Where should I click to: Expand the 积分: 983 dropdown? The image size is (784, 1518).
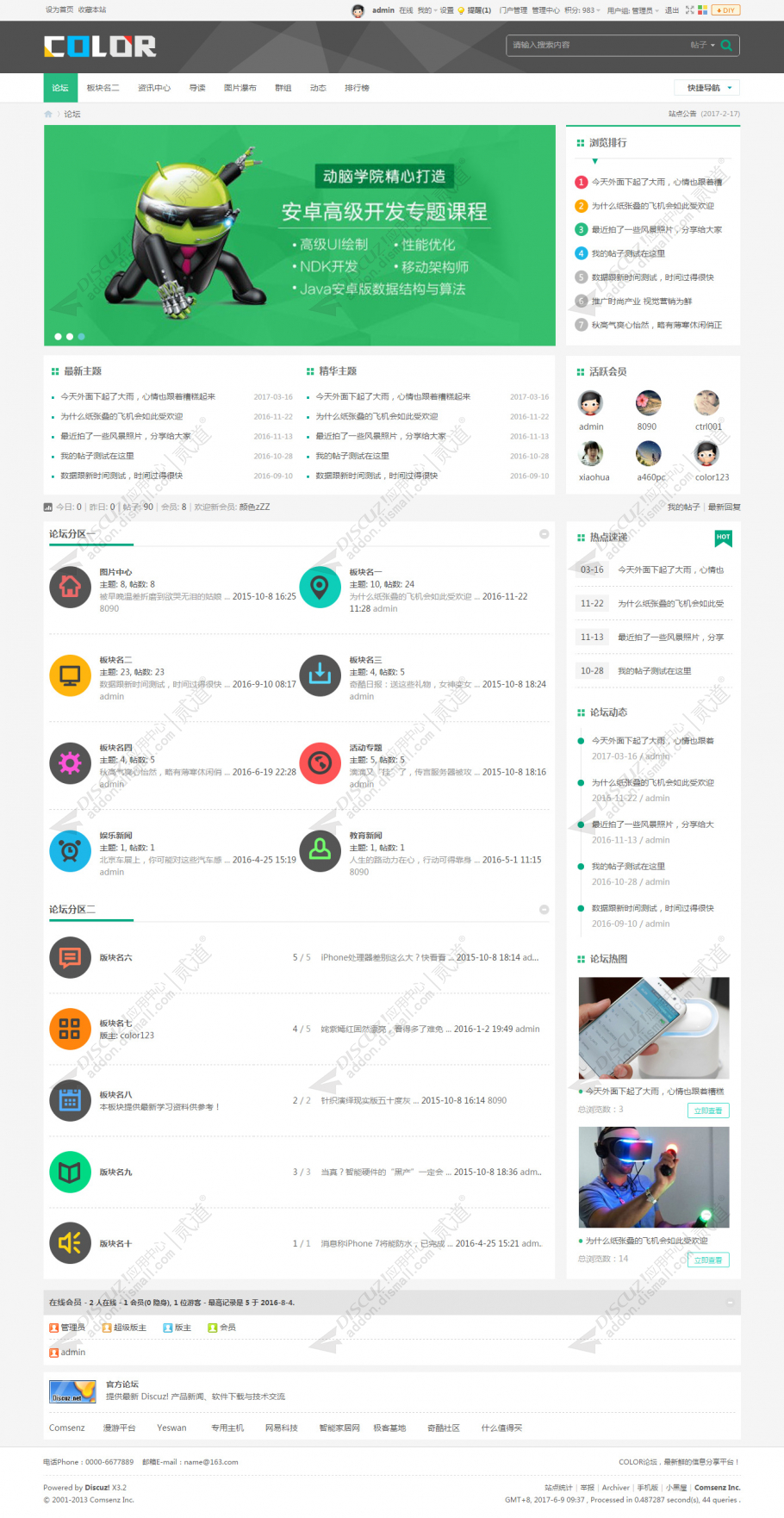pos(582,10)
